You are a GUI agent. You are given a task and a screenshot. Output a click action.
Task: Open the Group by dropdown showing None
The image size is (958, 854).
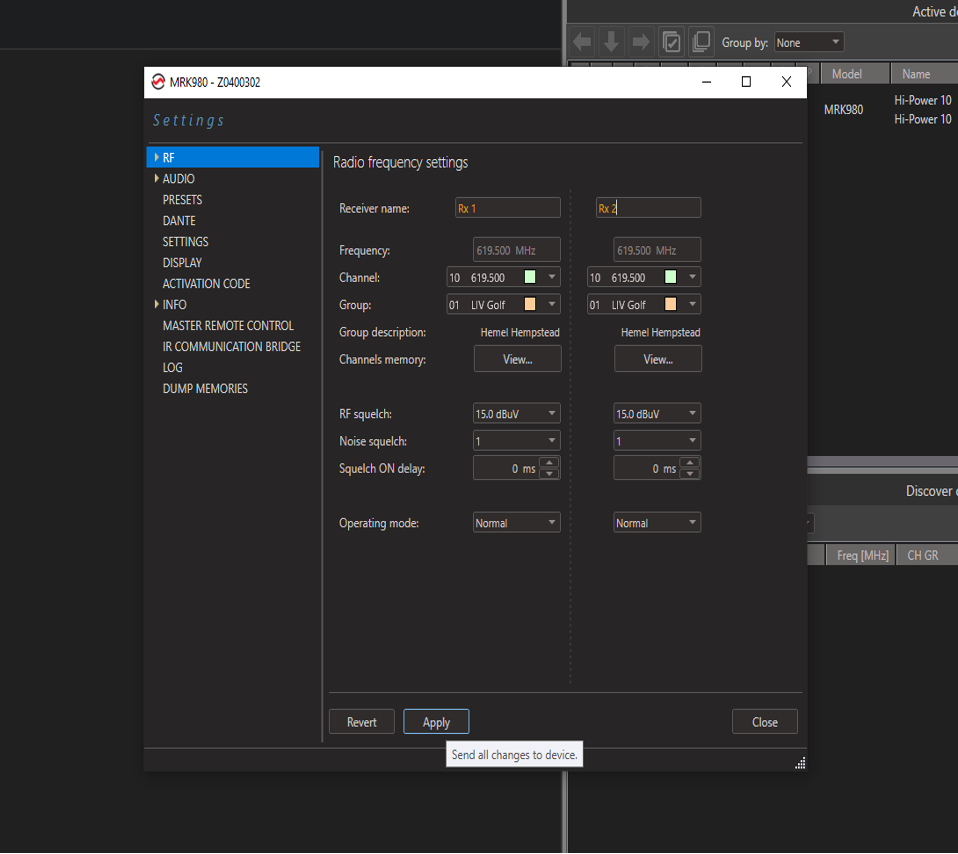(x=808, y=43)
